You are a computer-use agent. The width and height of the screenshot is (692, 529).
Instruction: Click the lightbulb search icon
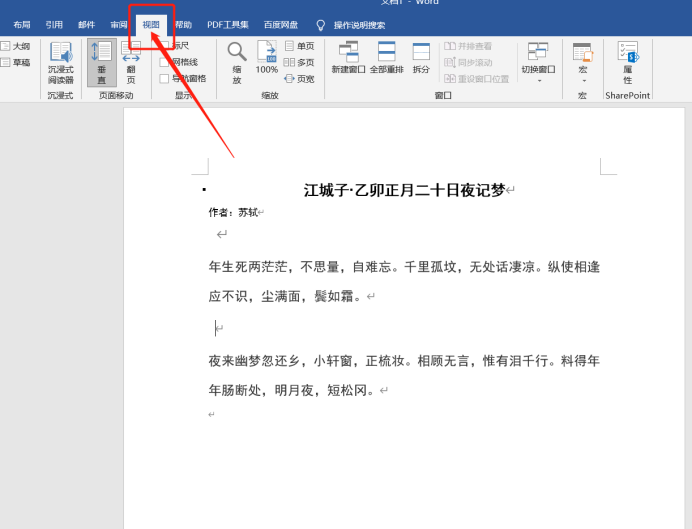point(321,25)
